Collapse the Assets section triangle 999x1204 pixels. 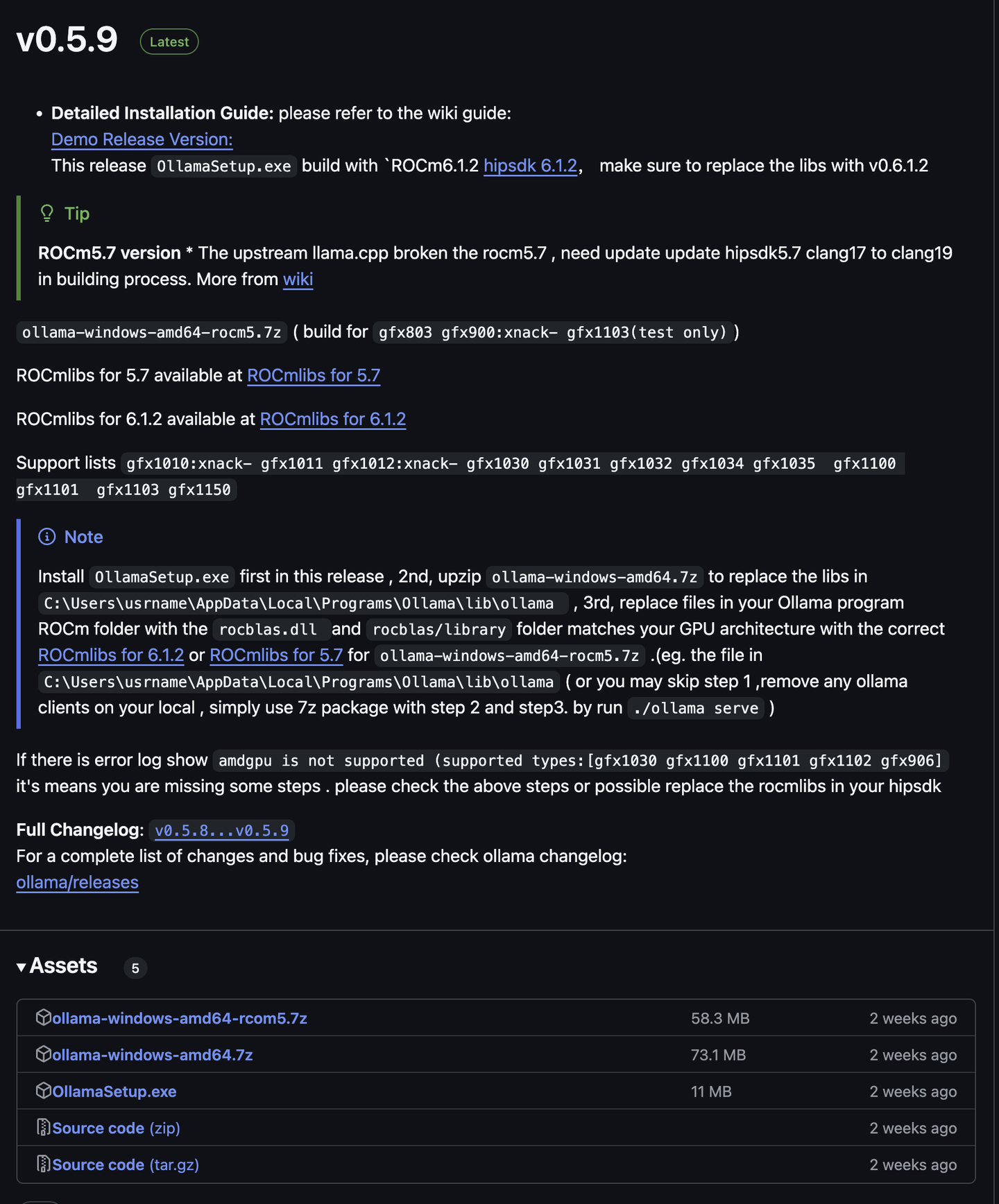pos(22,967)
